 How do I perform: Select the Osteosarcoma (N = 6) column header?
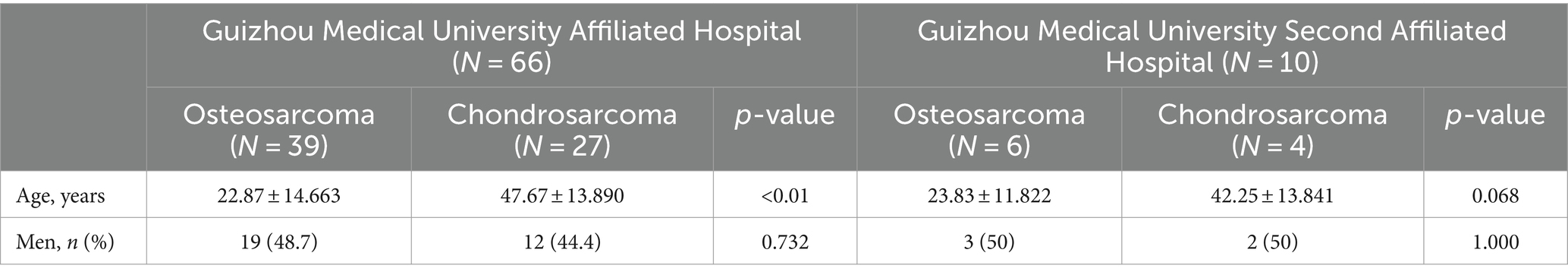[x=989, y=128]
